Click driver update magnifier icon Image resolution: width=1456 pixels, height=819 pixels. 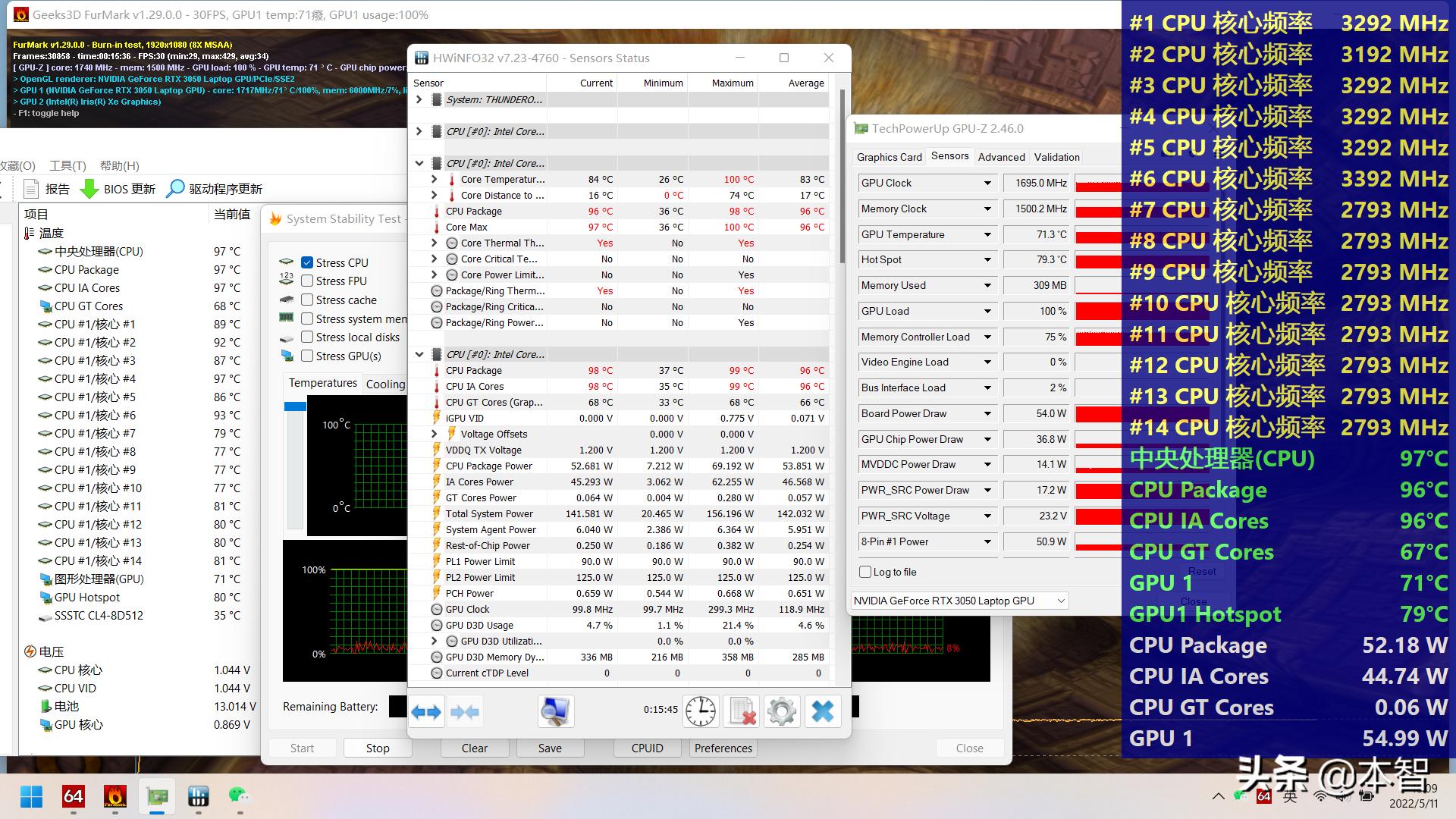tap(175, 189)
